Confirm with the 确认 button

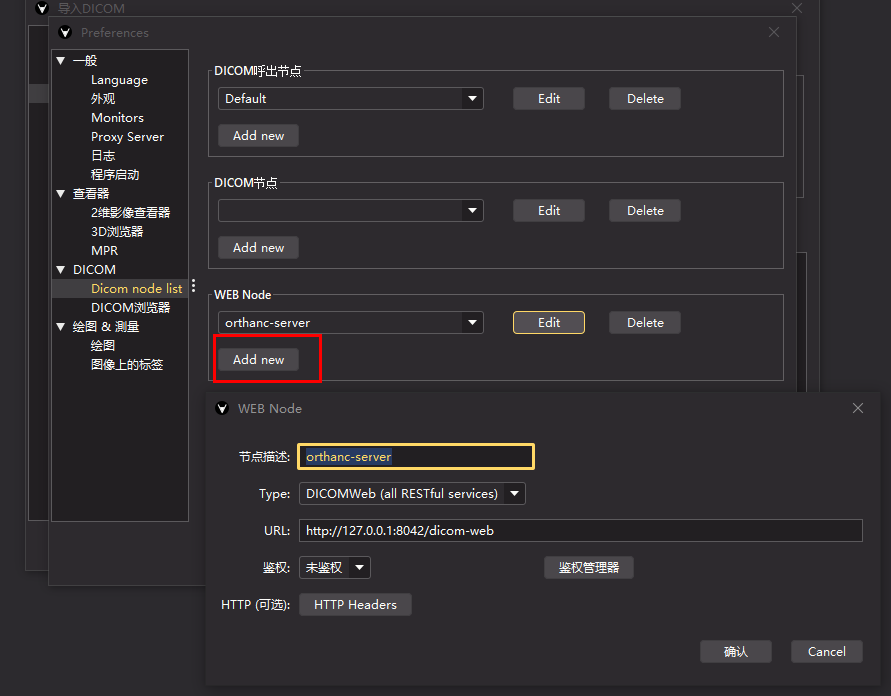point(736,651)
